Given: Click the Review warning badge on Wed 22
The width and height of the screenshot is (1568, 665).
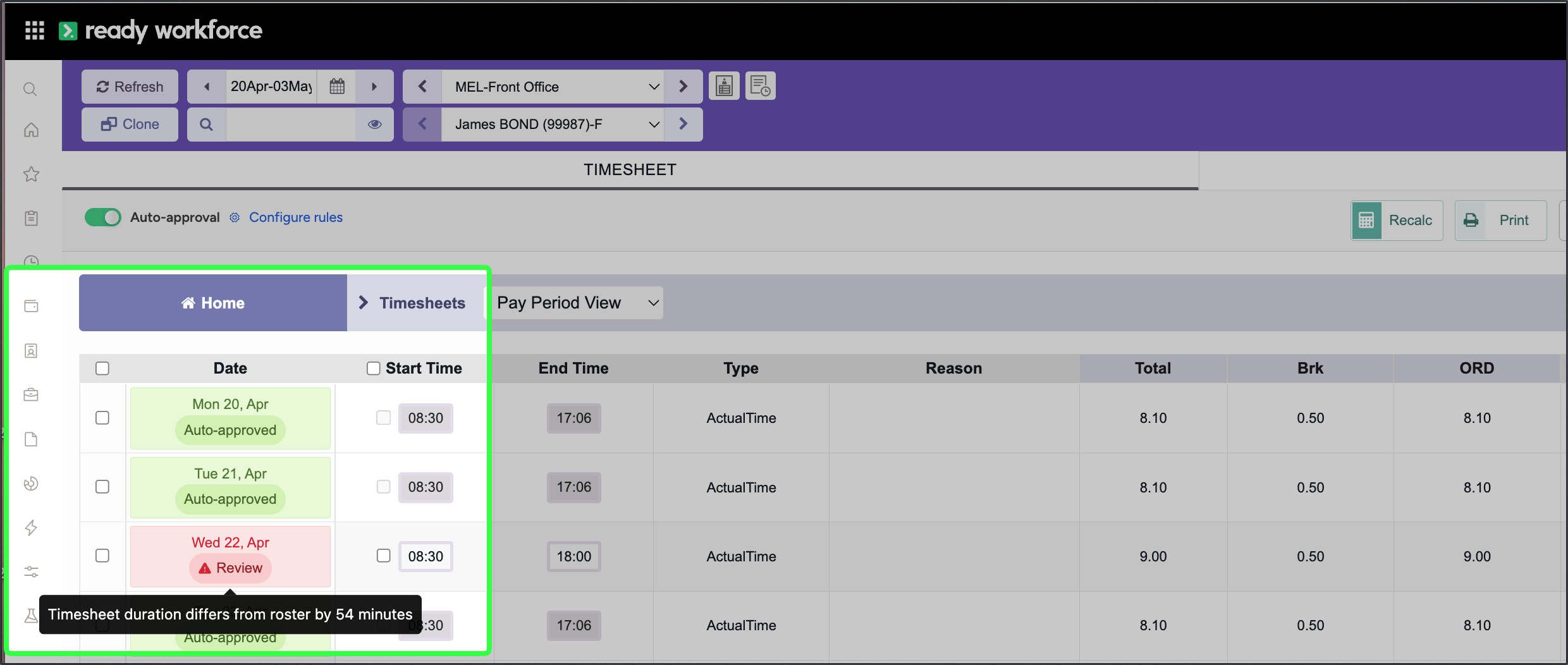Looking at the screenshot, I should [230, 568].
